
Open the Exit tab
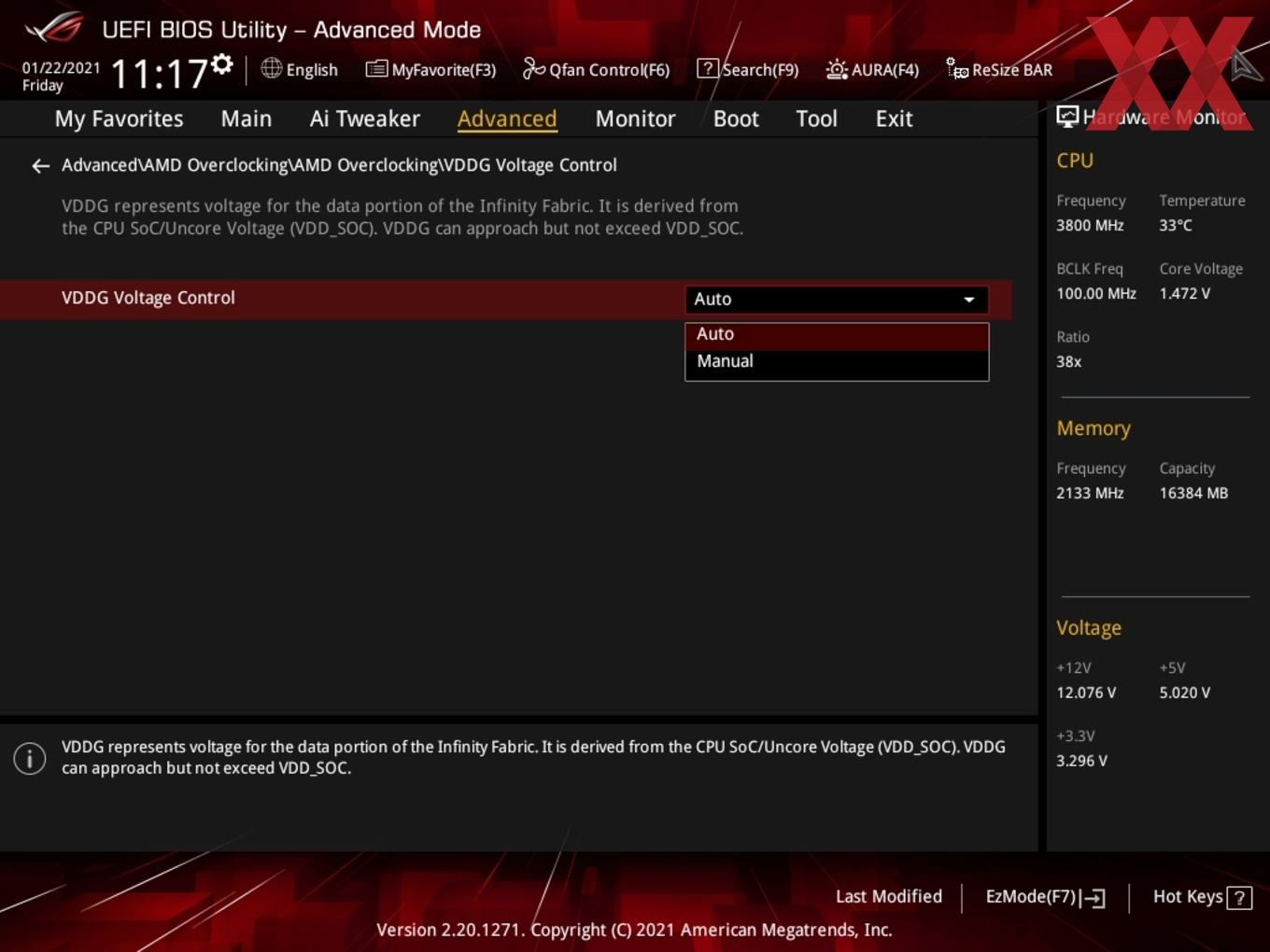(x=894, y=119)
